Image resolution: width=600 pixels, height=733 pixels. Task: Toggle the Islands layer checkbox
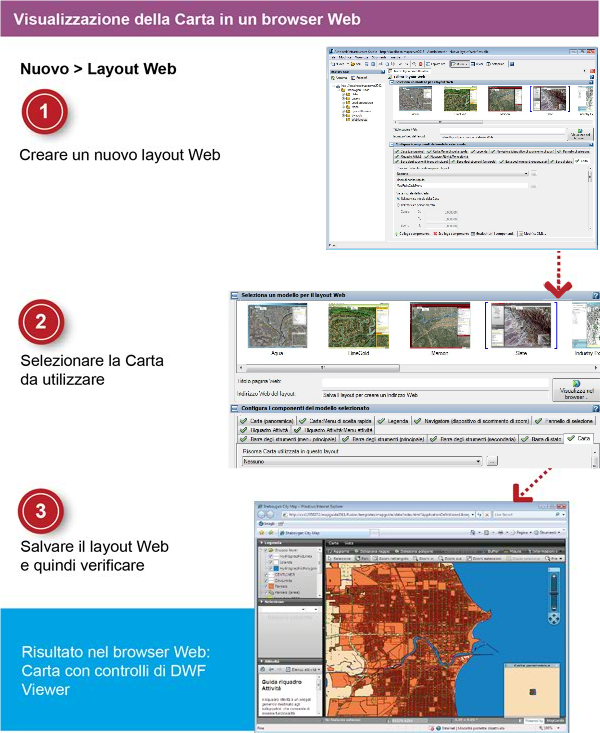(271, 562)
